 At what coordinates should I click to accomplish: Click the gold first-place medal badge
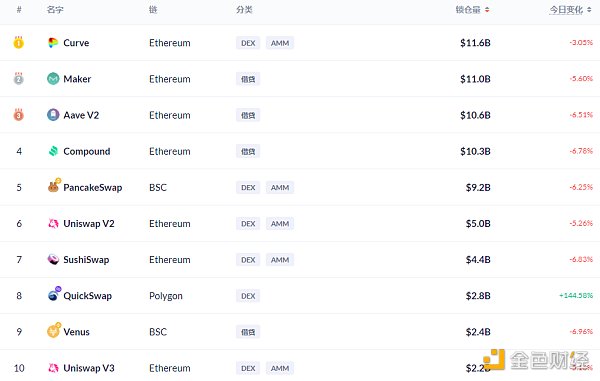tap(18, 42)
